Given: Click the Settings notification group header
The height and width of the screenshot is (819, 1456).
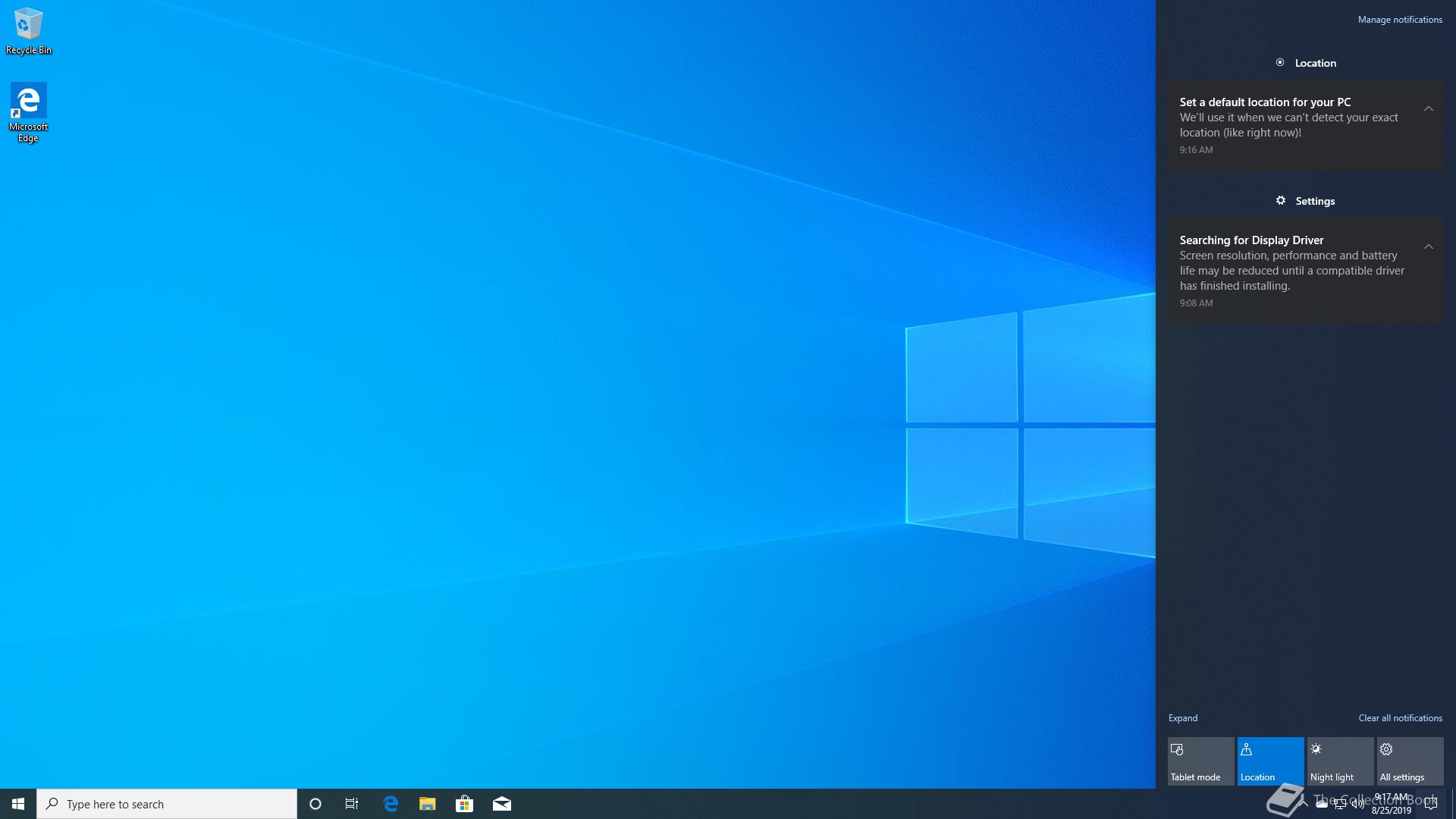Looking at the screenshot, I should [x=1305, y=201].
